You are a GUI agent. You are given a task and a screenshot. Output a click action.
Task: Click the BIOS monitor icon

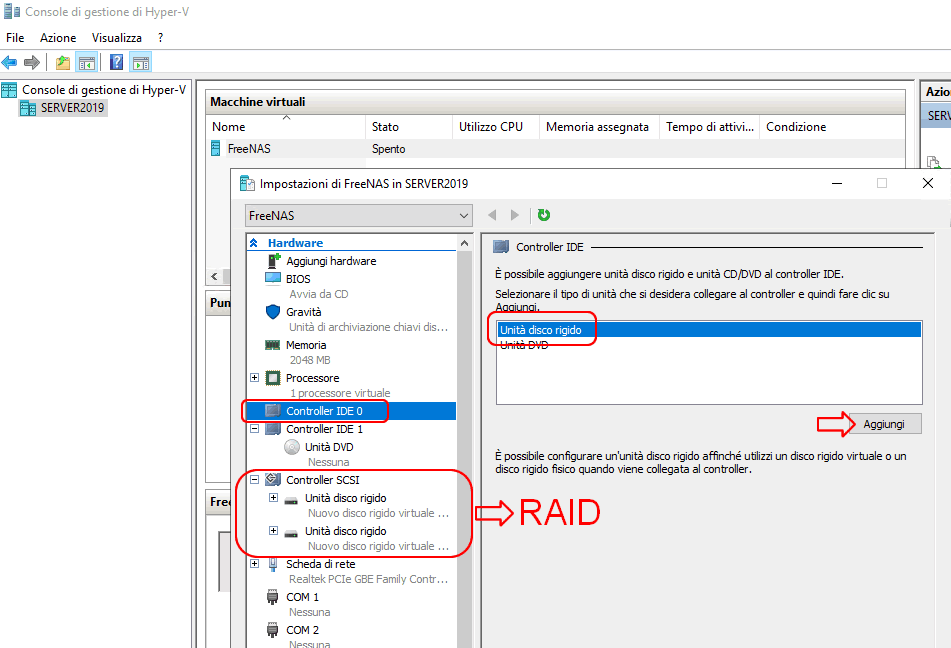pos(273,278)
